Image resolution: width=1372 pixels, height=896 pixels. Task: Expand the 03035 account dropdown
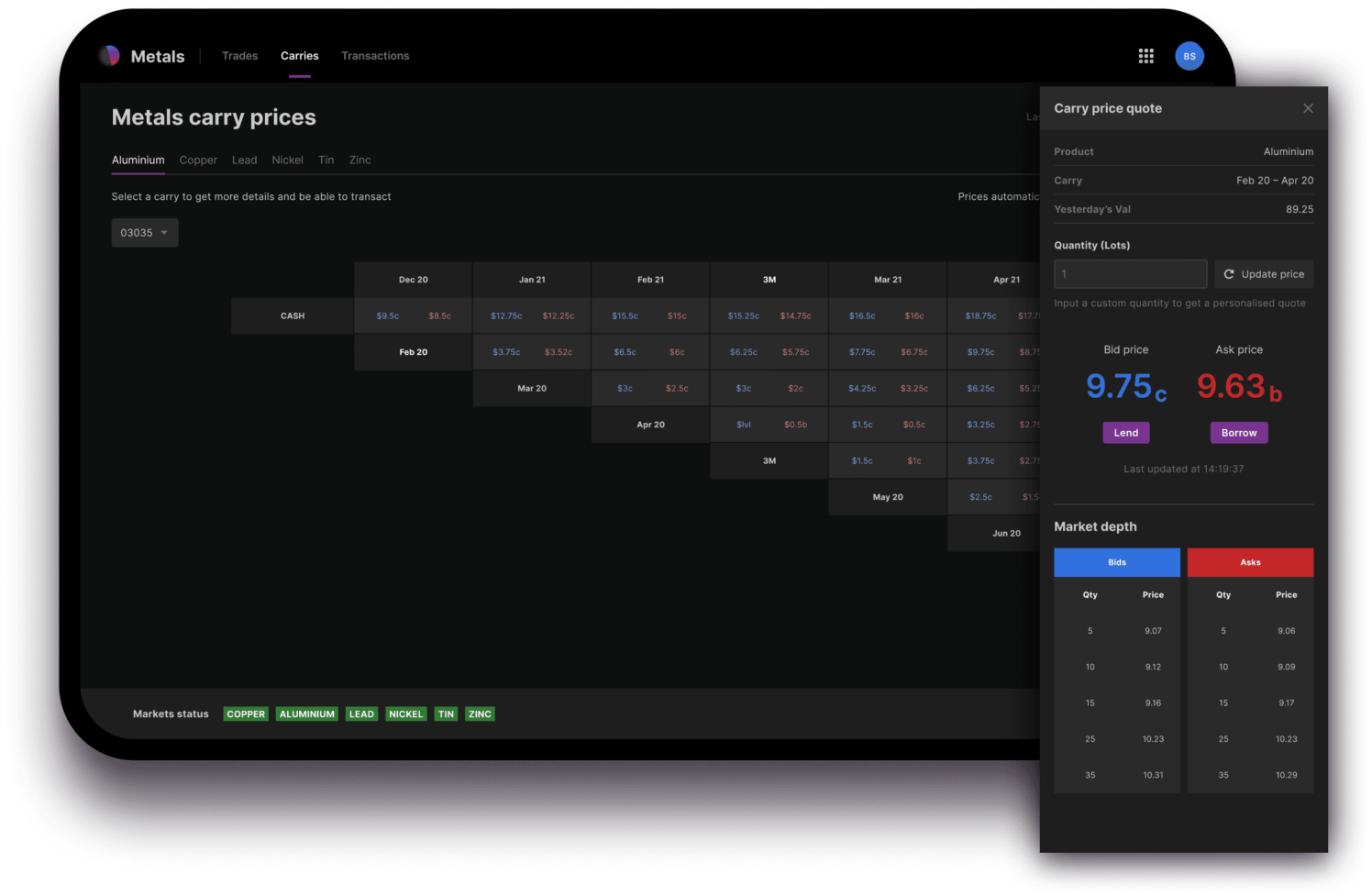[145, 233]
